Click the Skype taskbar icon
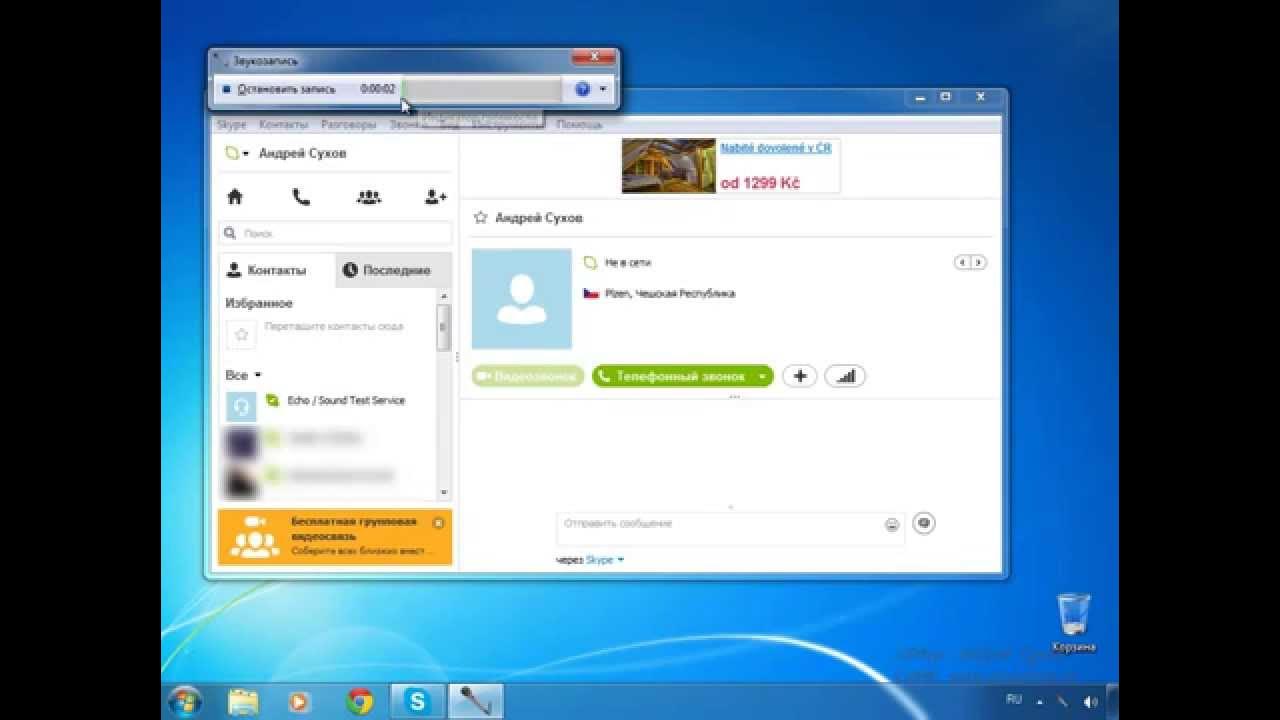1280x720 pixels. (417, 702)
